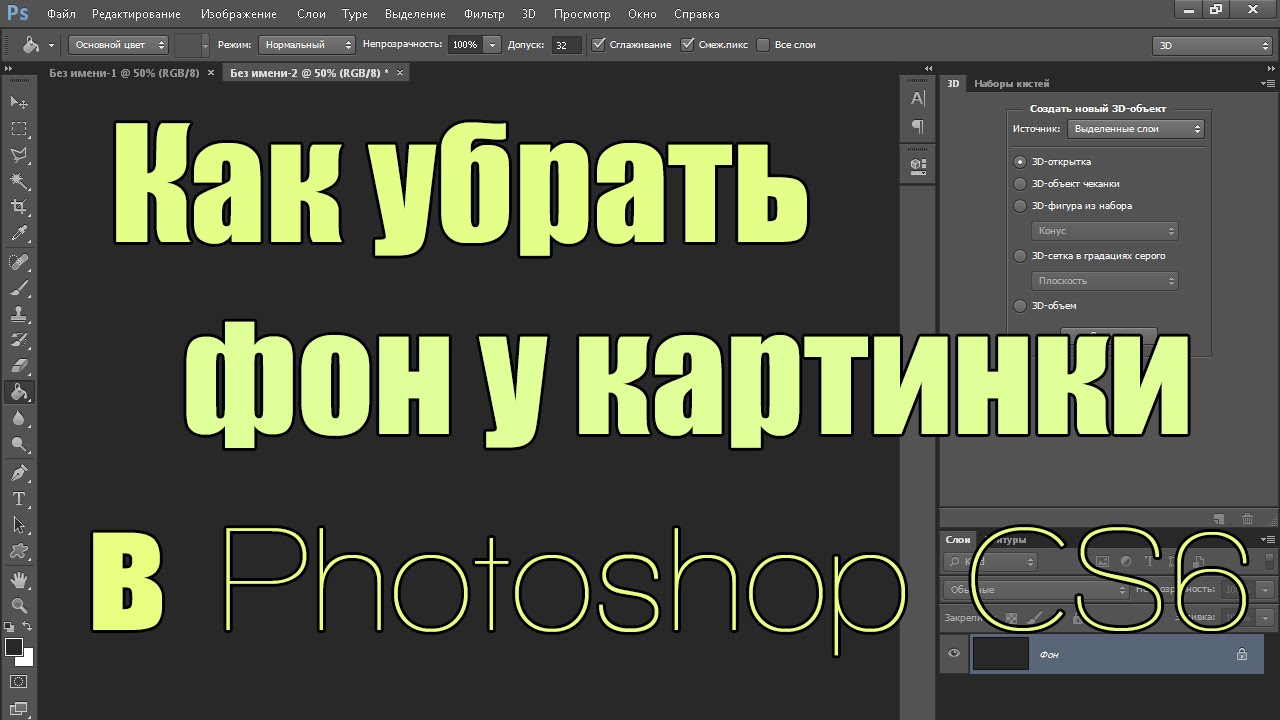Open the 3D panel flyout menu
1280x720 pixels.
[1269, 84]
